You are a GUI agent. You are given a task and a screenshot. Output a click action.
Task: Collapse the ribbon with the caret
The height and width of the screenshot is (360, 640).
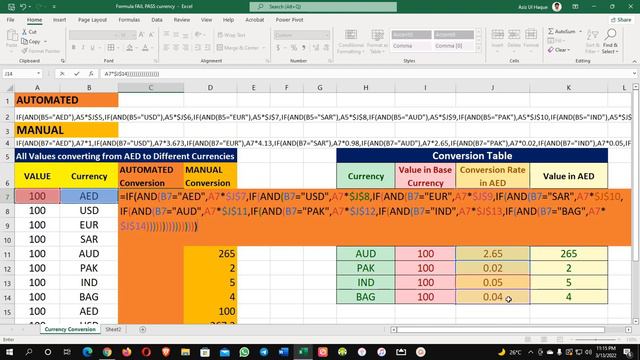634,61
